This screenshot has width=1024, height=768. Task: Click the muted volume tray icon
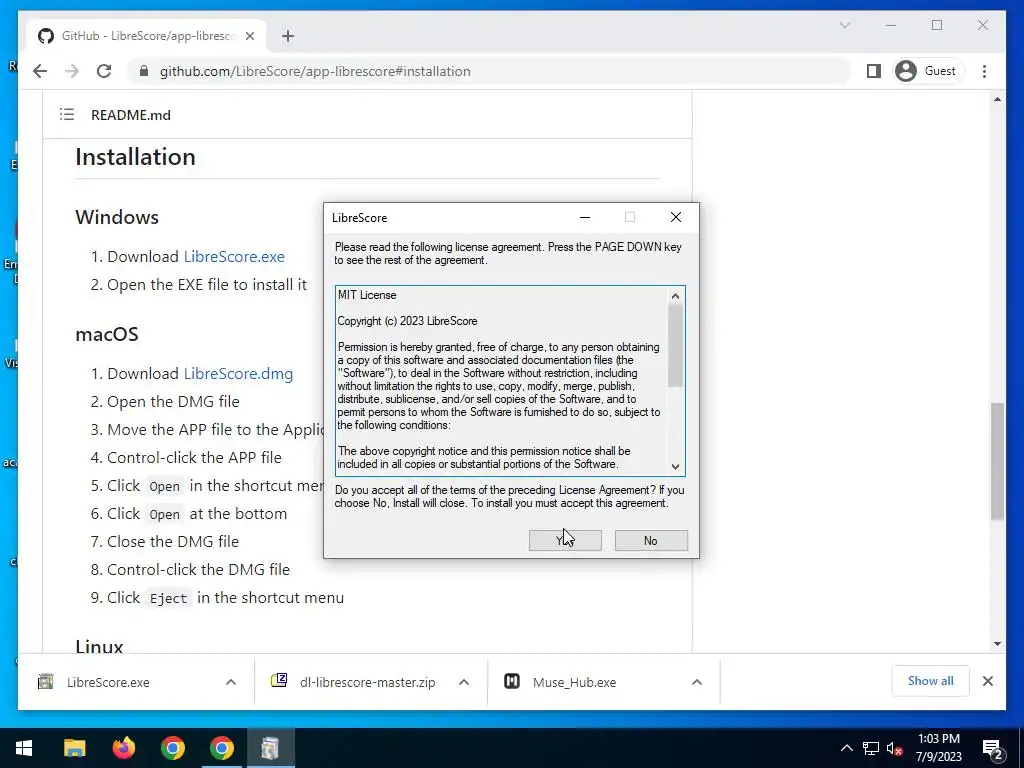point(894,748)
